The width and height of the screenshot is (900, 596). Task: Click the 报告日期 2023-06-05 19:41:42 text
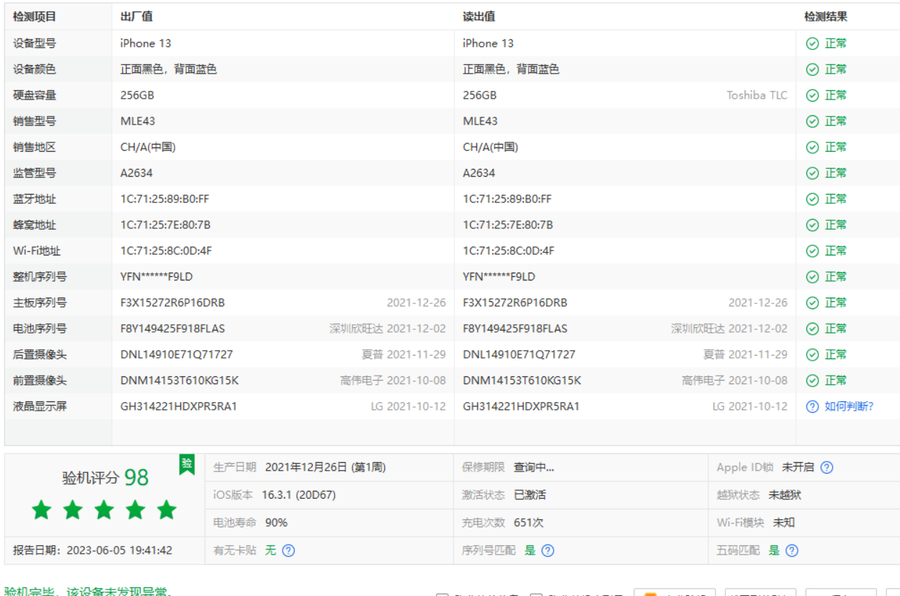click(x=92, y=551)
